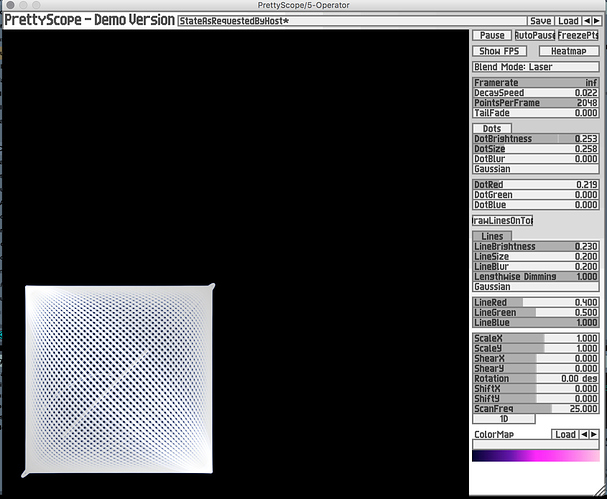
Task: Adjust the ShearY slider
Action: 536,369
